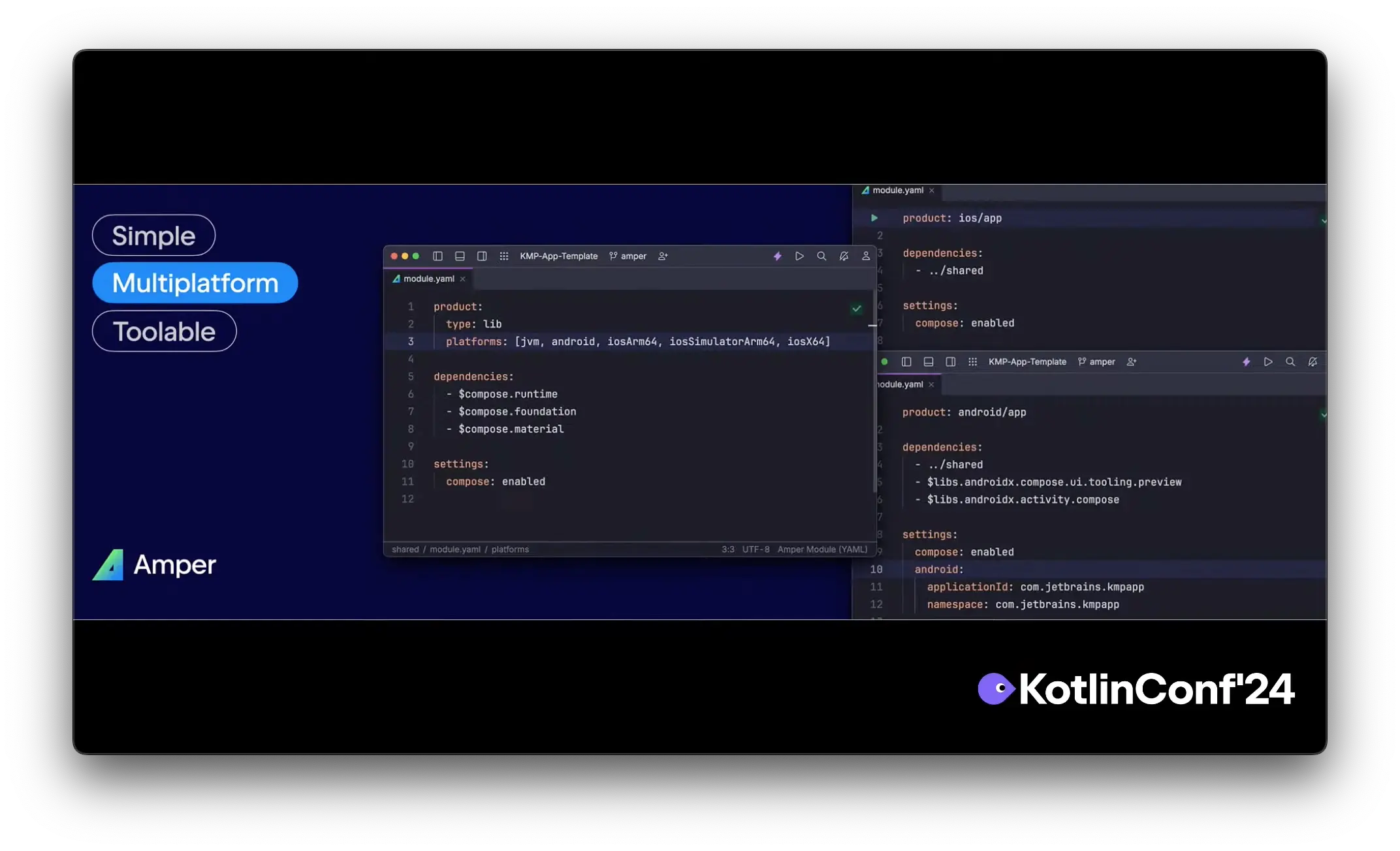Click the add collaborator icon in android window
Viewport: 1400px width, 851px height.
coord(1132,362)
